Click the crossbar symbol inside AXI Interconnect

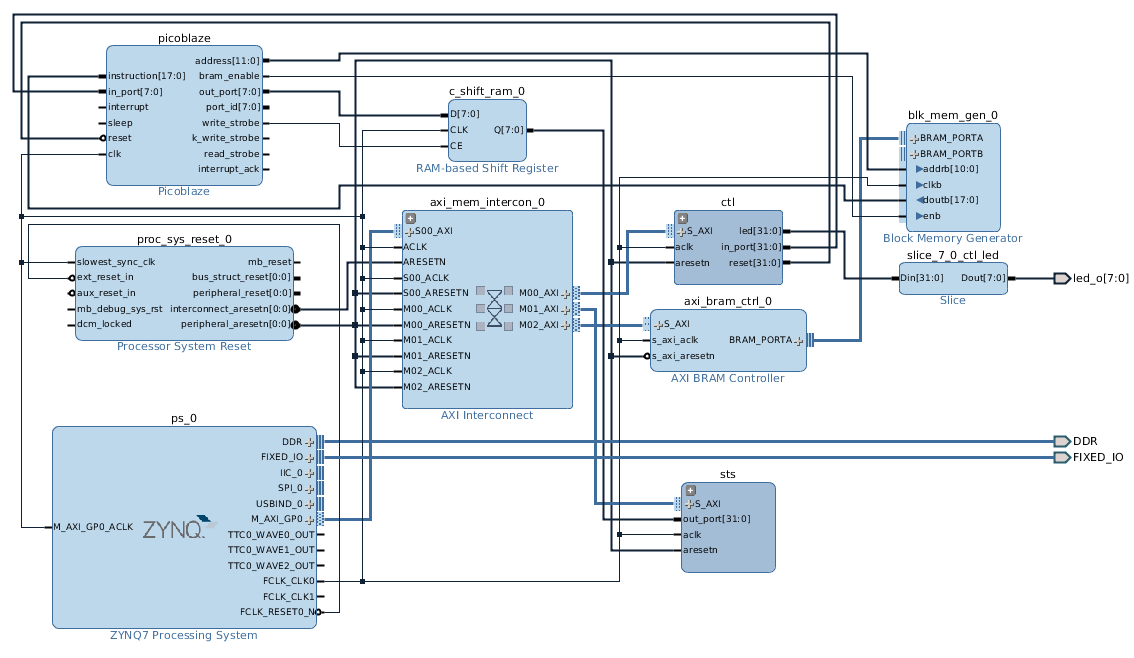[495, 309]
